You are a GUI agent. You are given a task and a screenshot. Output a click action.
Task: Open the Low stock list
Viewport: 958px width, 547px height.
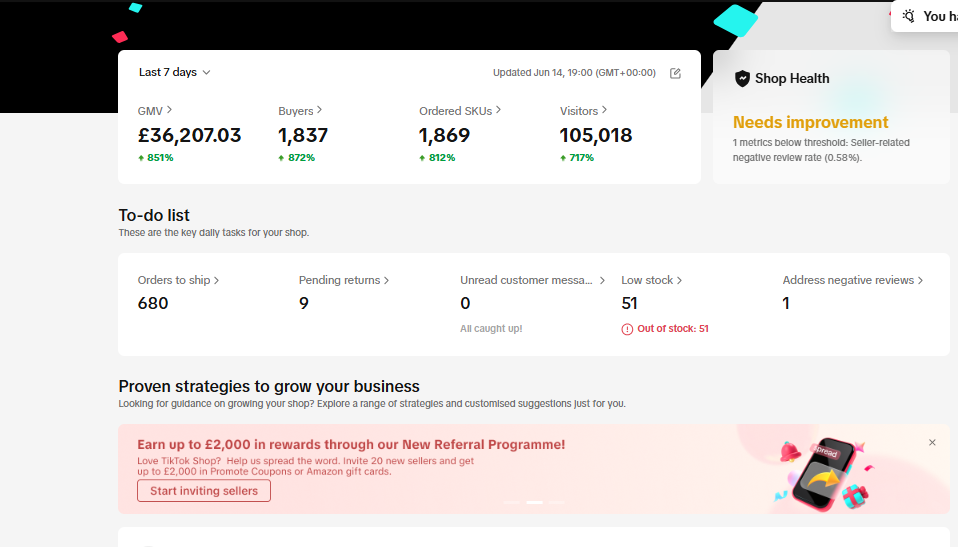coord(652,280)
